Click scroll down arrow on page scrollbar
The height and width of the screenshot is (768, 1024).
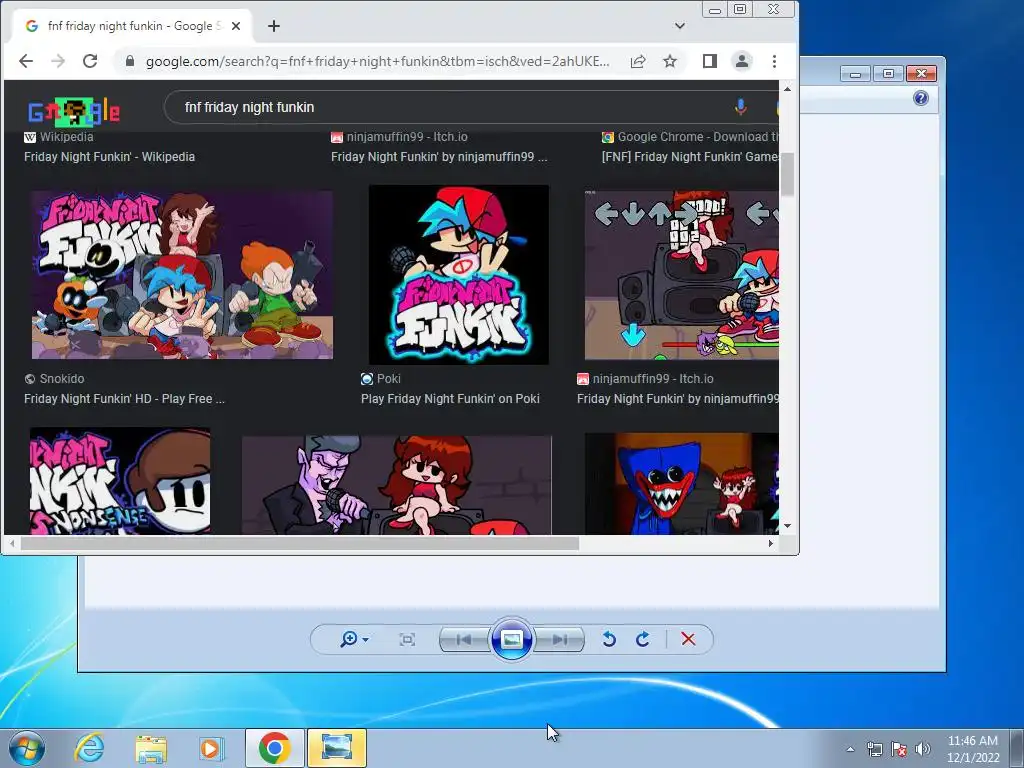pos(788,526)
